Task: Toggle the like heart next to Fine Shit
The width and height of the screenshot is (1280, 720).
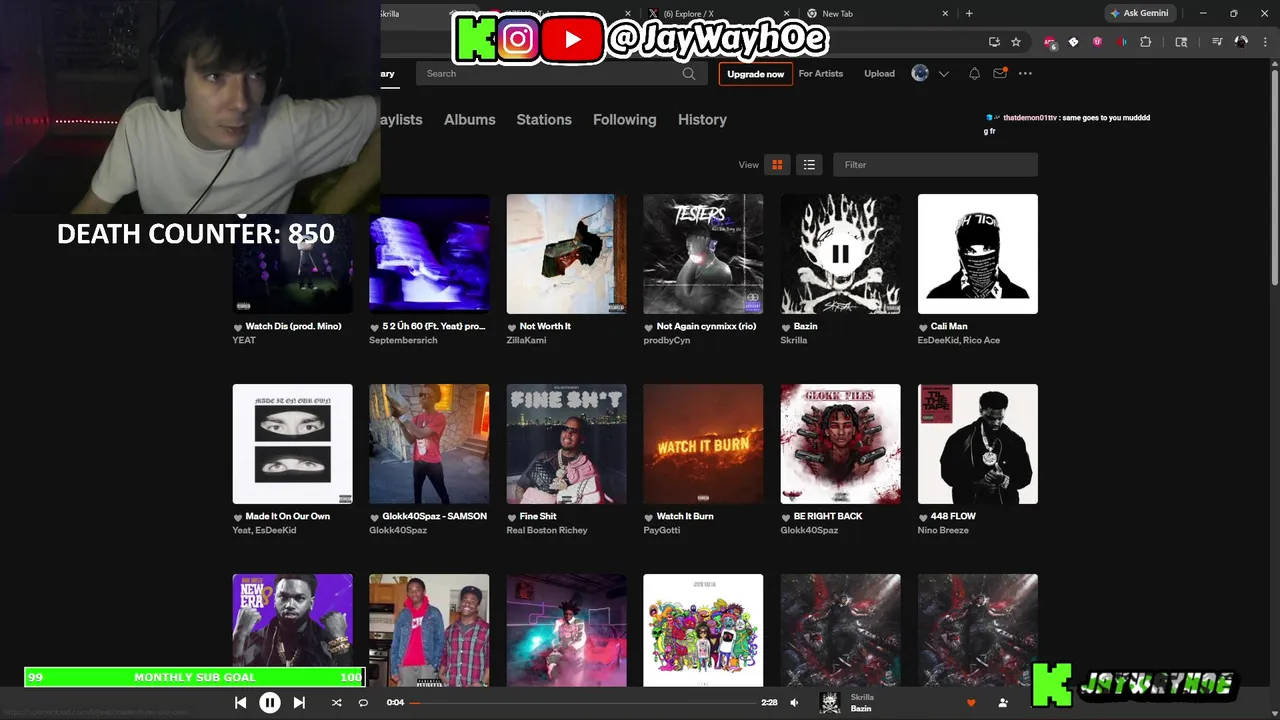Action: click(x=512, y=517)
